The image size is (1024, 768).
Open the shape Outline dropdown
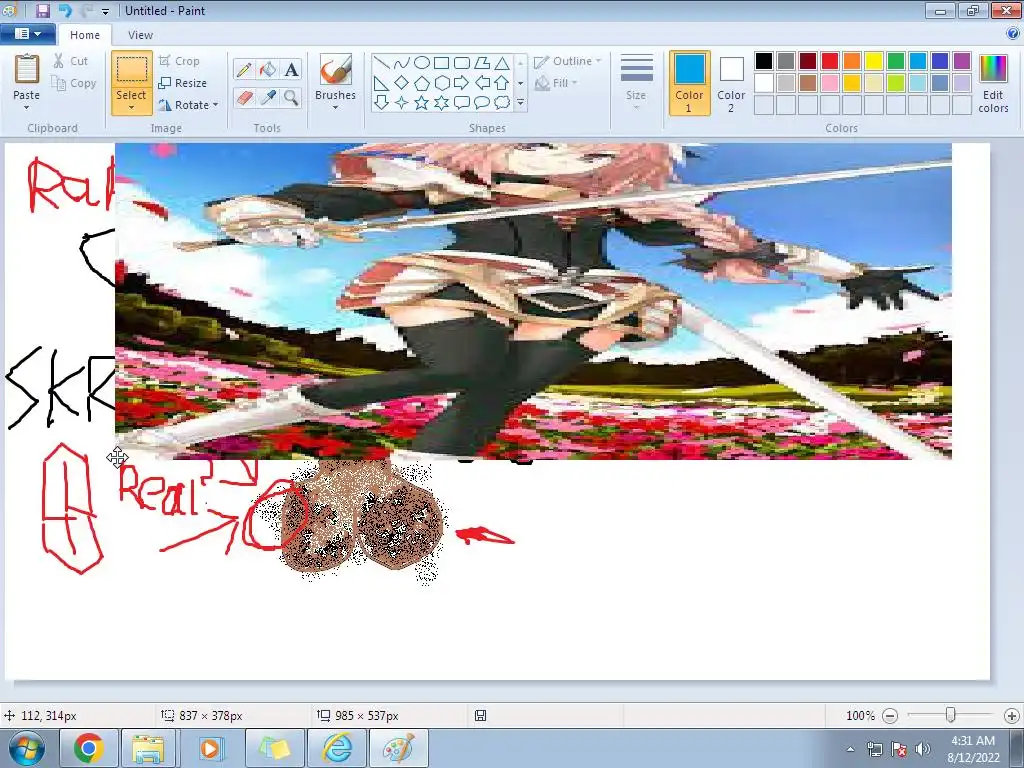[x=568, y=61]
